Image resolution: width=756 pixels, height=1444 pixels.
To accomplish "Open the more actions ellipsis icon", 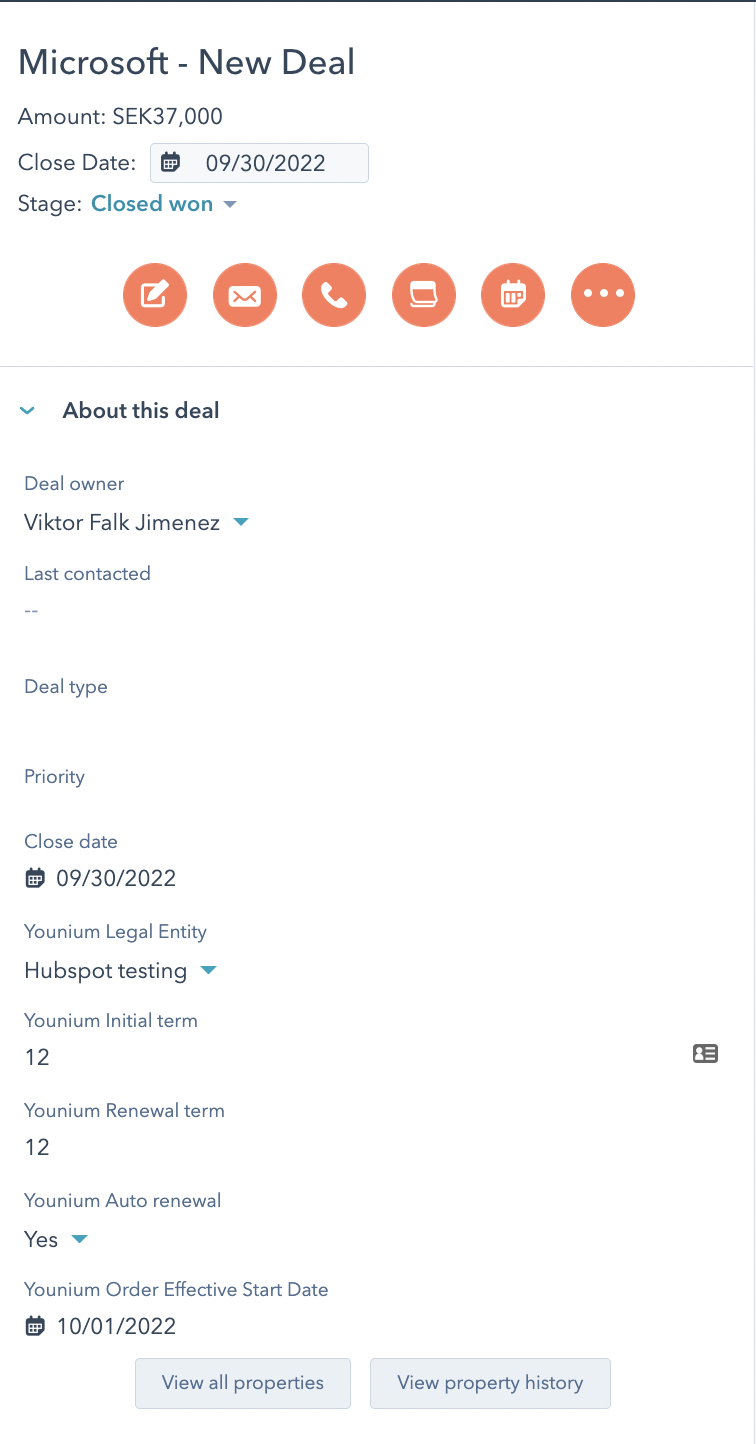I will point(603,295).
